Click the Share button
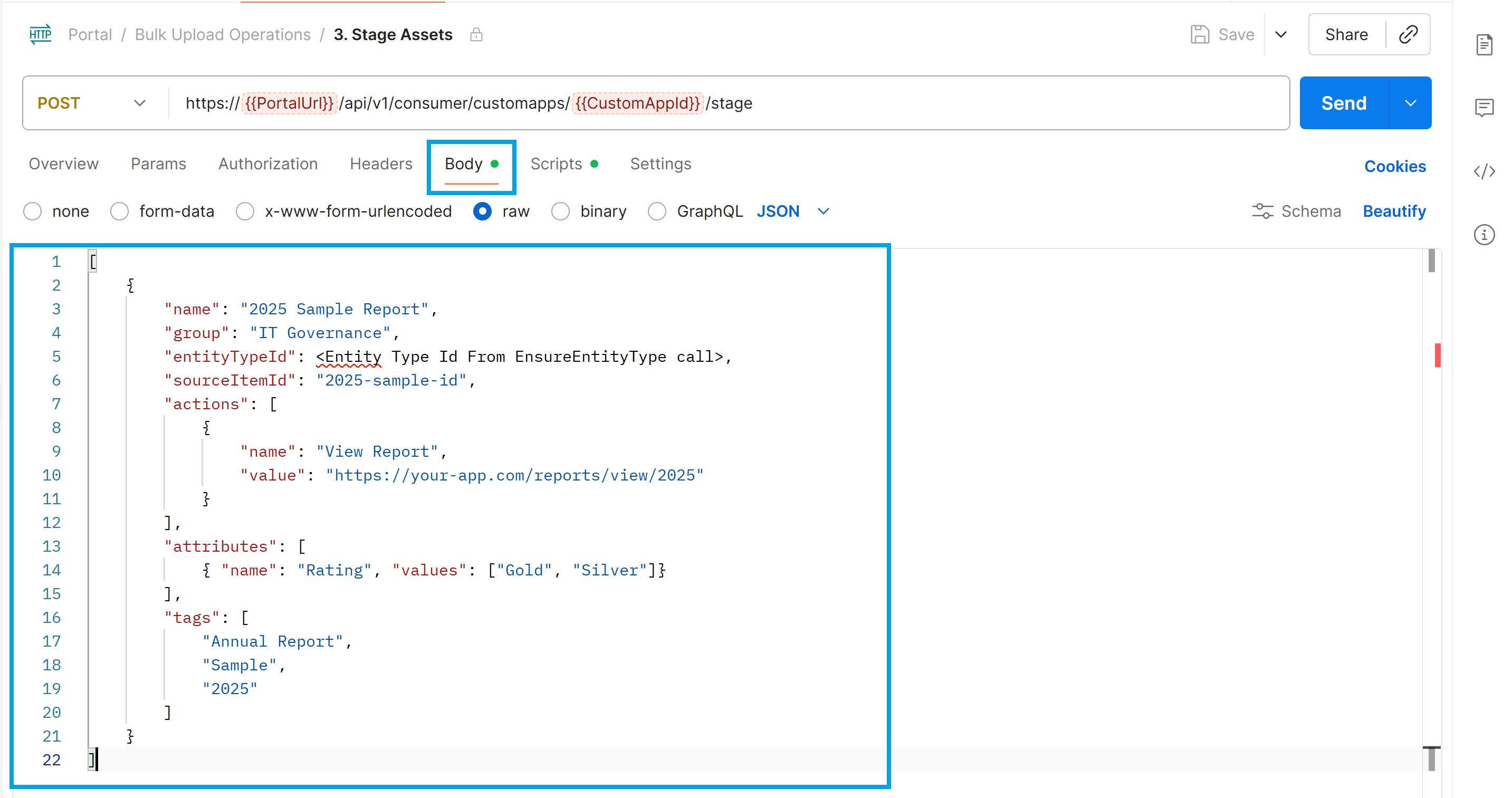The image size is (1512, 798). [x=1346, y=35]
